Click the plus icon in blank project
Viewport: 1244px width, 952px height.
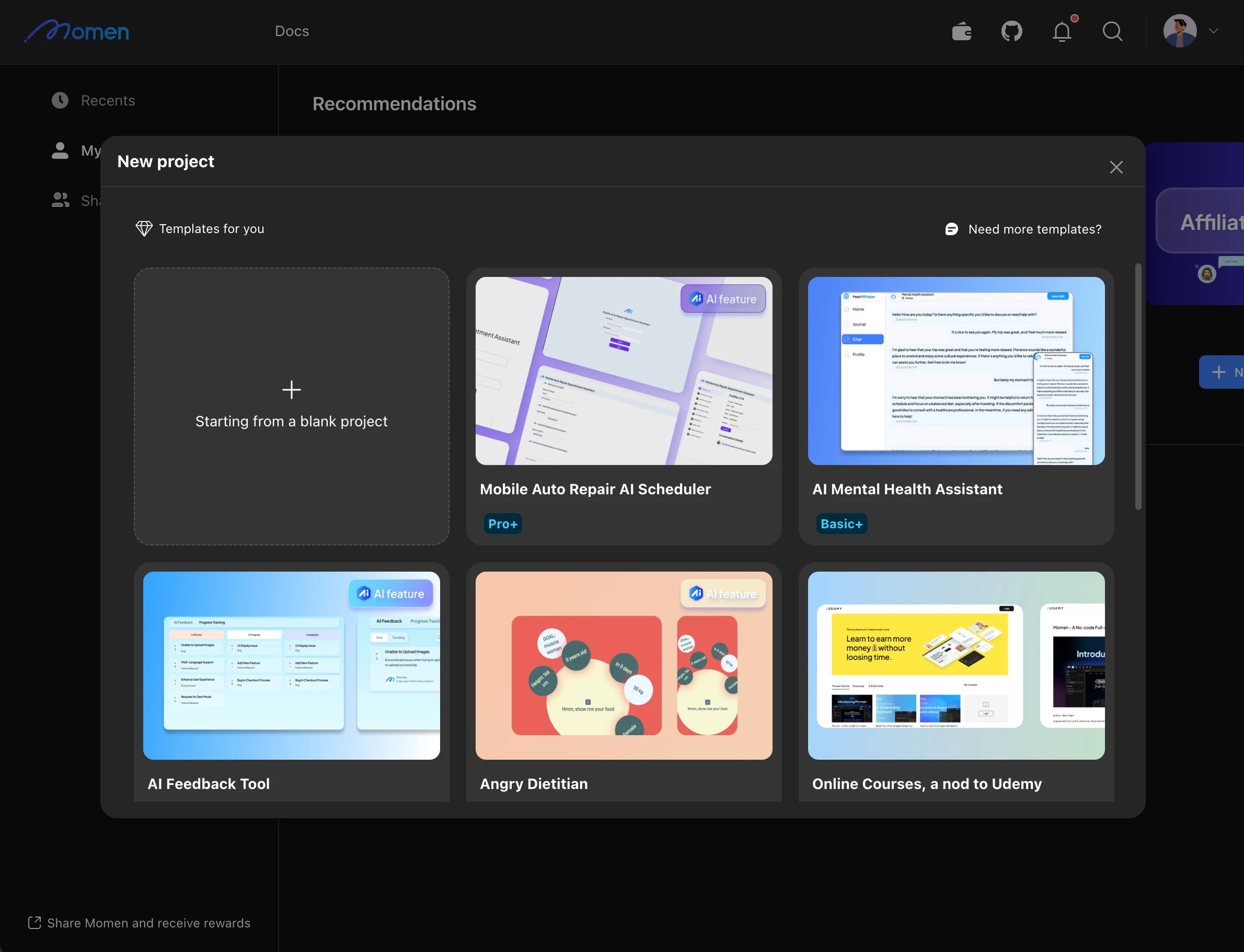click(292, 390)
